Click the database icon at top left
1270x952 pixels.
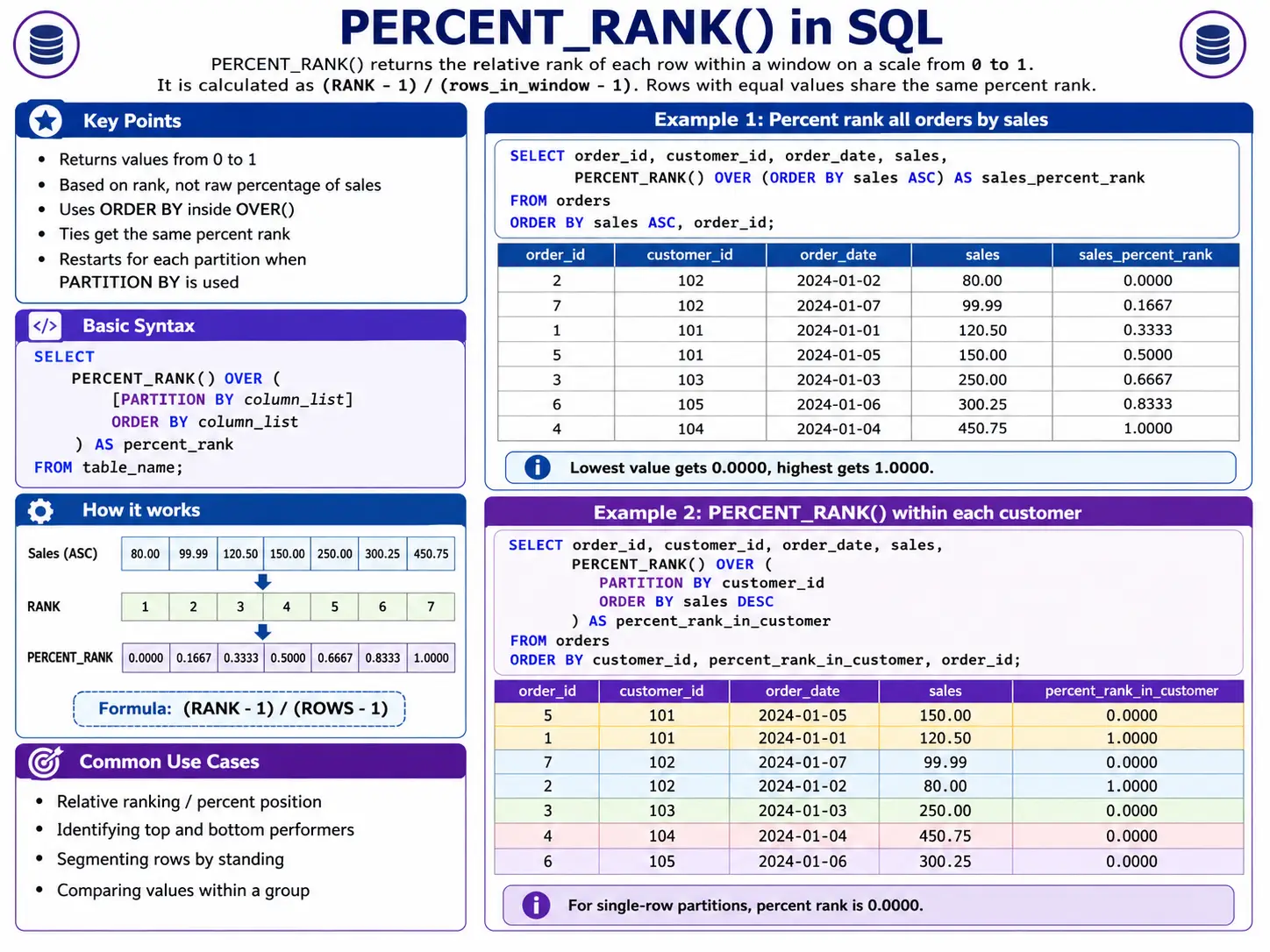point(46,44)
